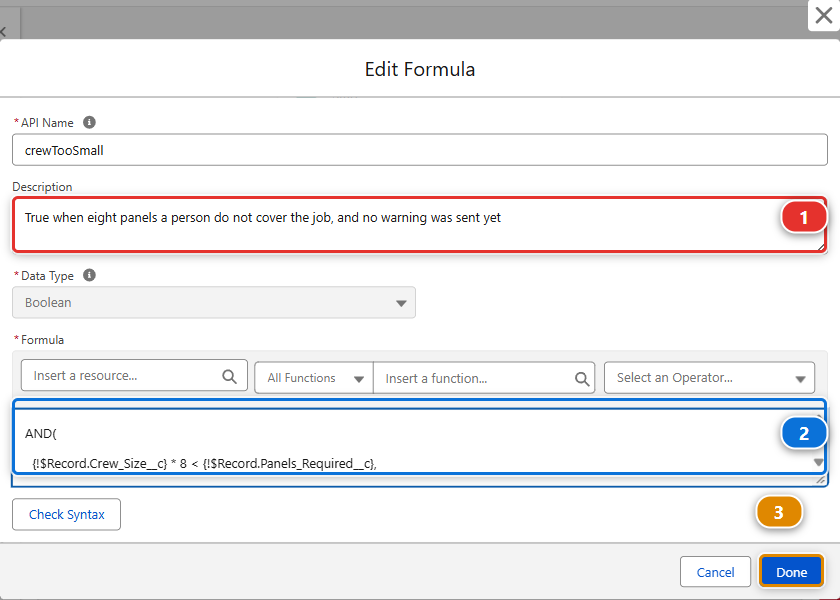This screenshot has width=840, height=600.
Task: Click the formula editor scroll down arrow
Action: (818, 462)
